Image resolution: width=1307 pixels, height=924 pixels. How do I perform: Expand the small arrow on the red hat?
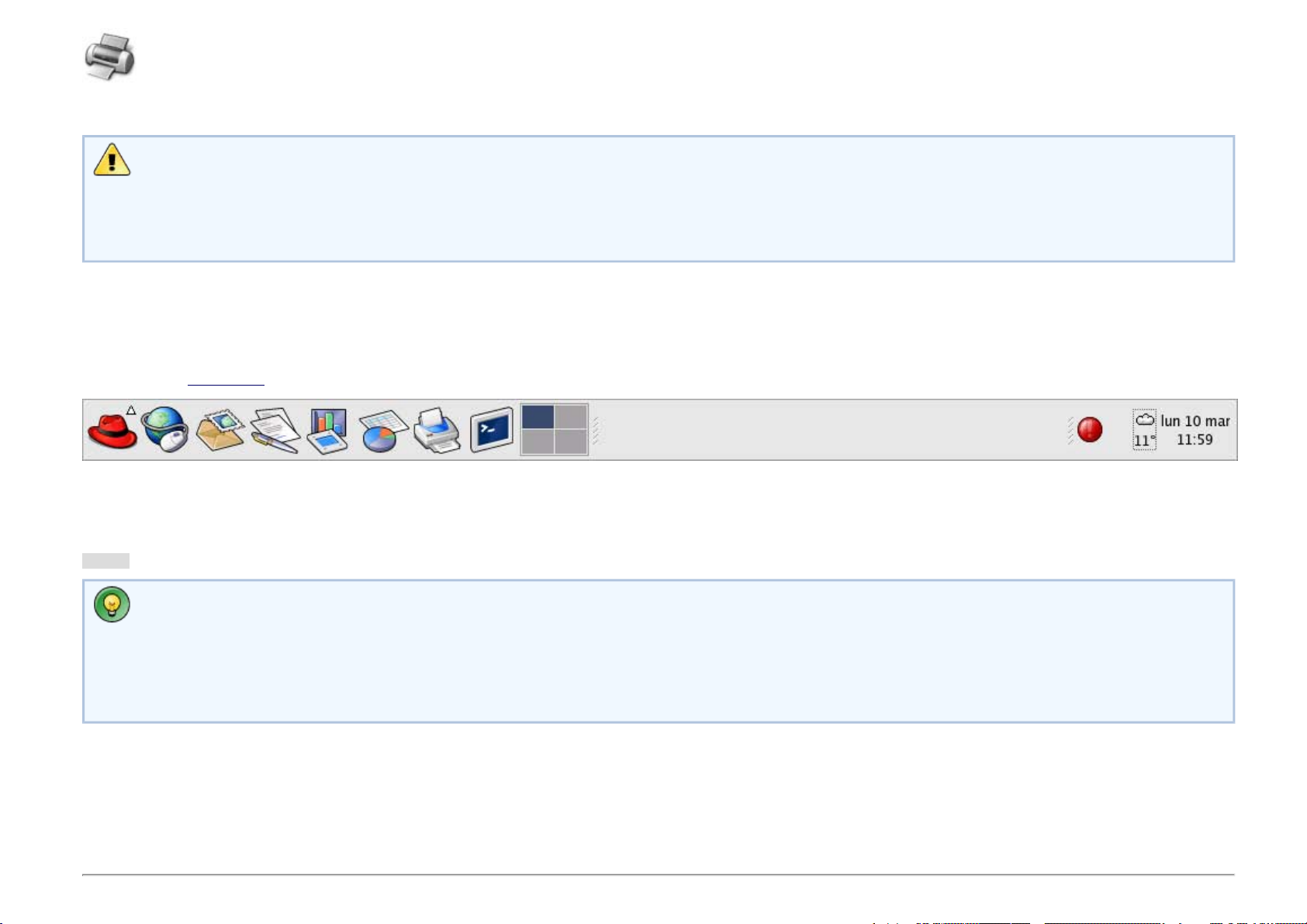131,410
